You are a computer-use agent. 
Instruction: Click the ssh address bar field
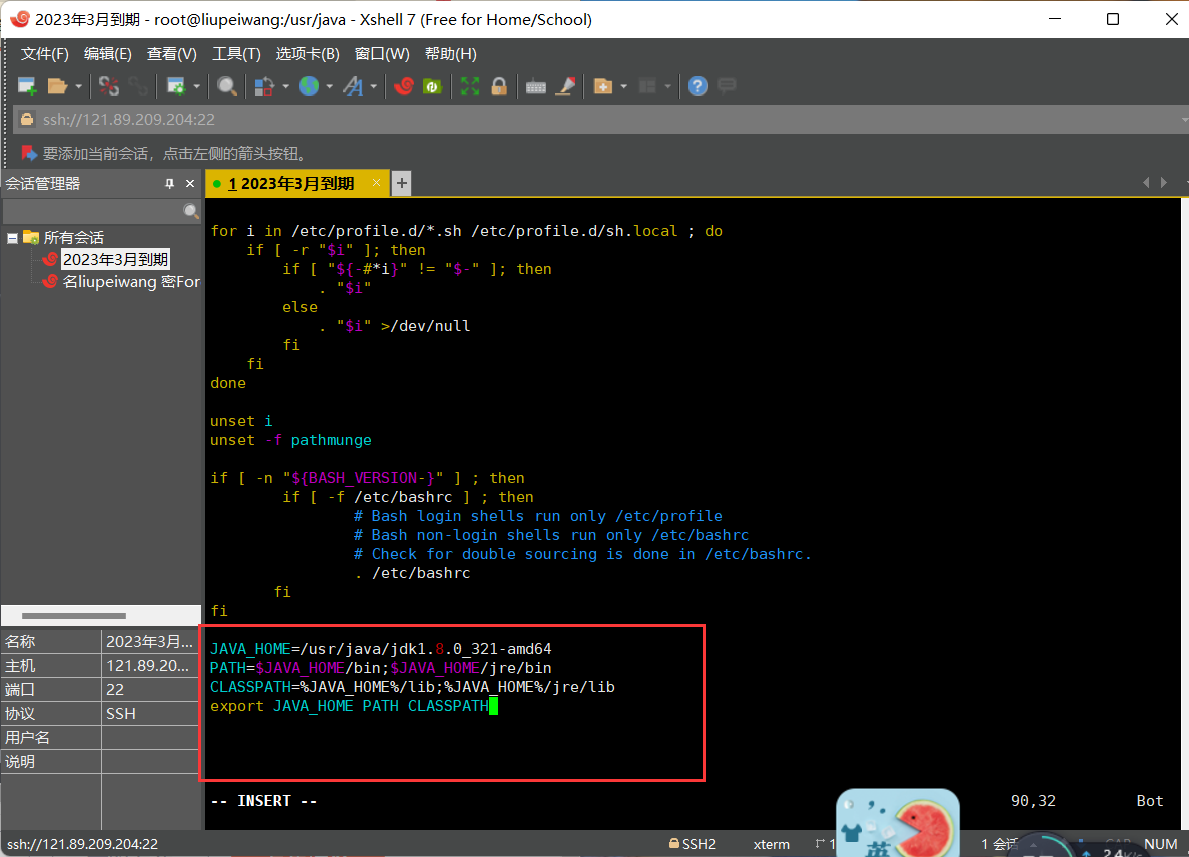pos(599,119)
